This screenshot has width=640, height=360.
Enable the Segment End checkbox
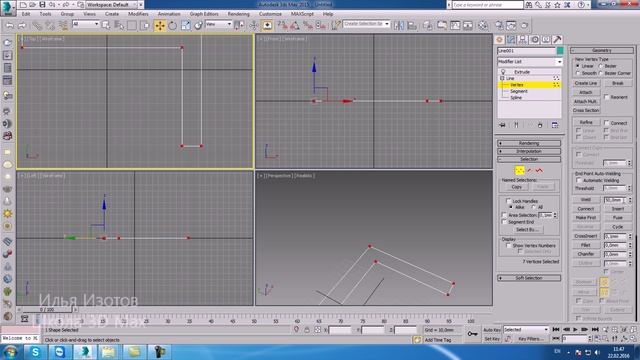click(x=504, y=222)
